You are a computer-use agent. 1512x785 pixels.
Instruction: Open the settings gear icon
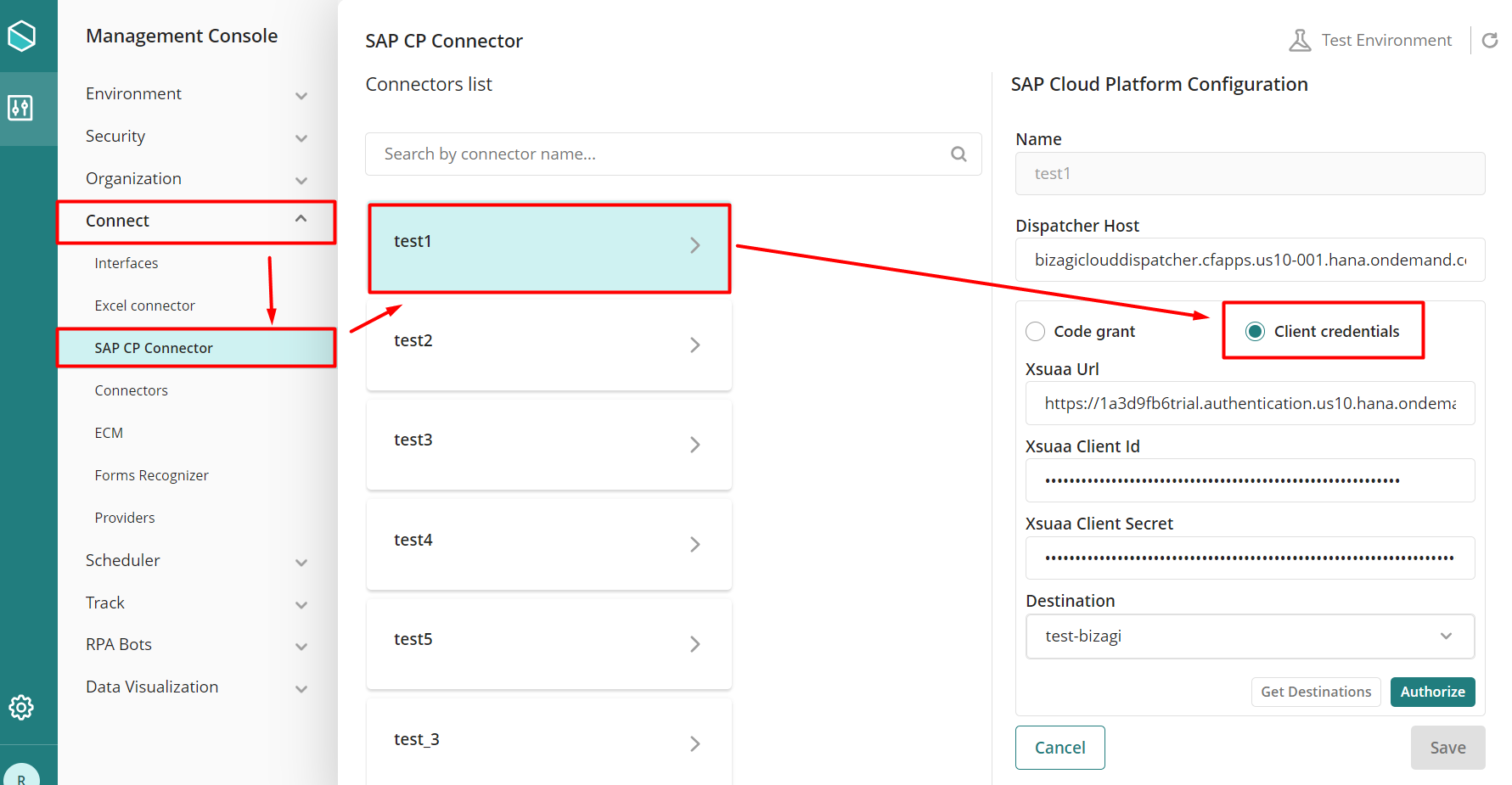21,707
